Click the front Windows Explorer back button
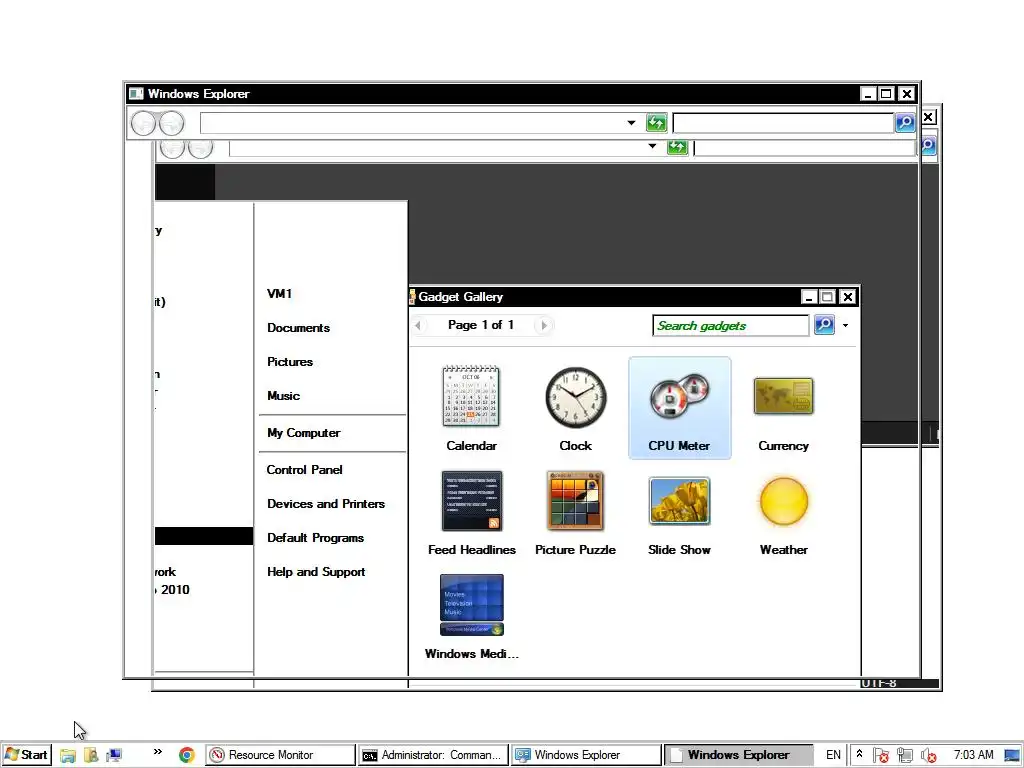Screen dimensions: 1024x768 click(x=143, y=123)
